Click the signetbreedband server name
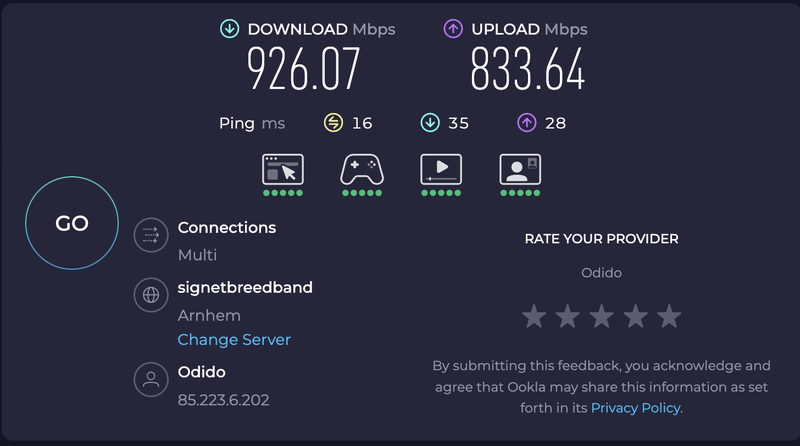This screenshot has width=800, height=446. click(x=245, y=288)
